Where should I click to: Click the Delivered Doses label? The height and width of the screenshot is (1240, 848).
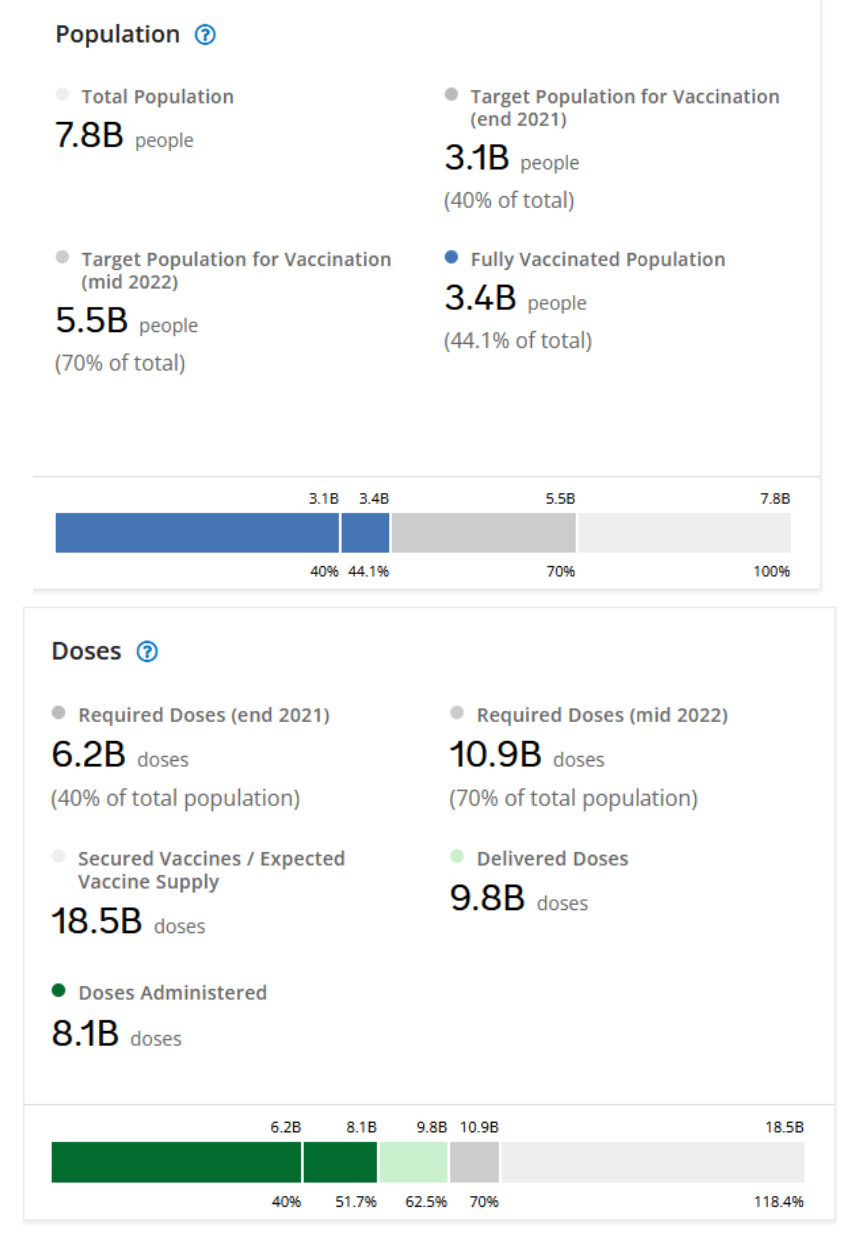pyautogui.click(x=552, y=859)
